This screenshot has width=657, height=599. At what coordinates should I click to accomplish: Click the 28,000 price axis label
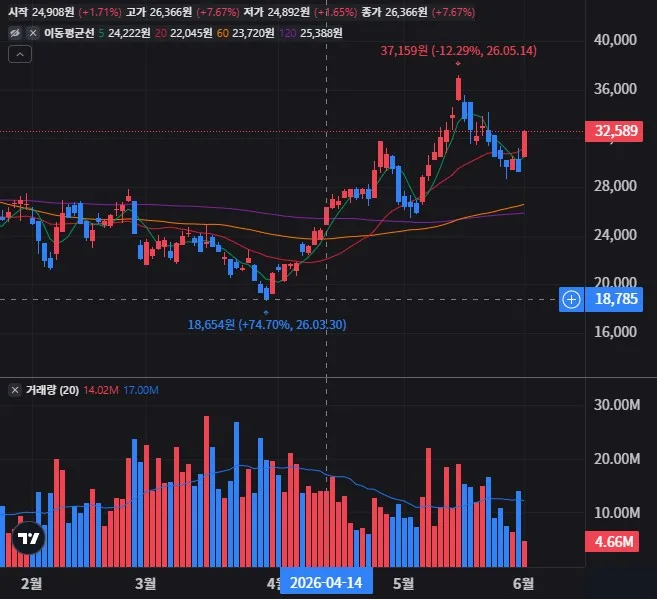tap(615, 186)
